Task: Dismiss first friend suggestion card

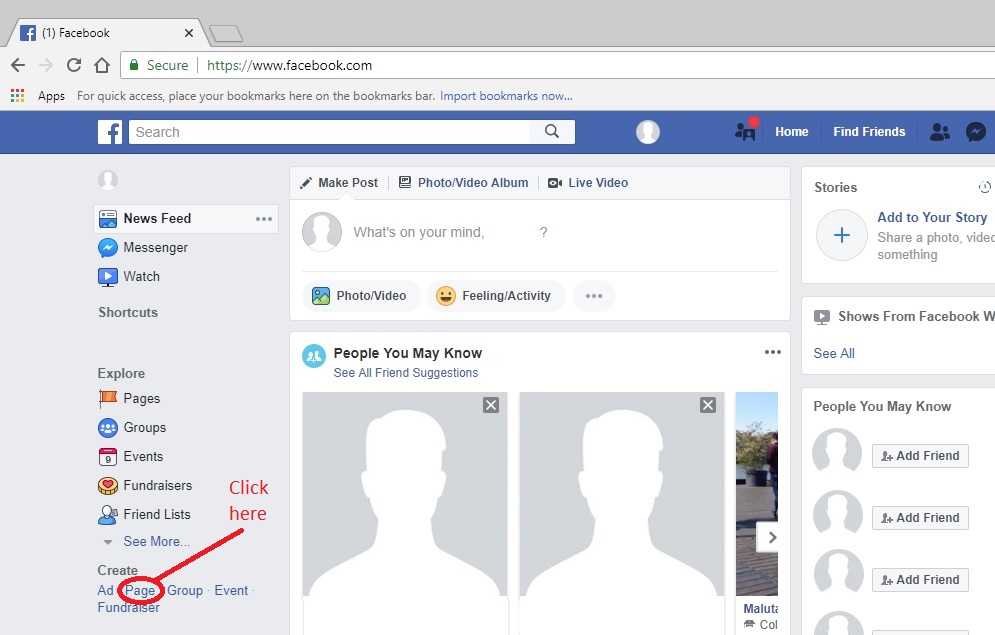Action: coord(491,405)
